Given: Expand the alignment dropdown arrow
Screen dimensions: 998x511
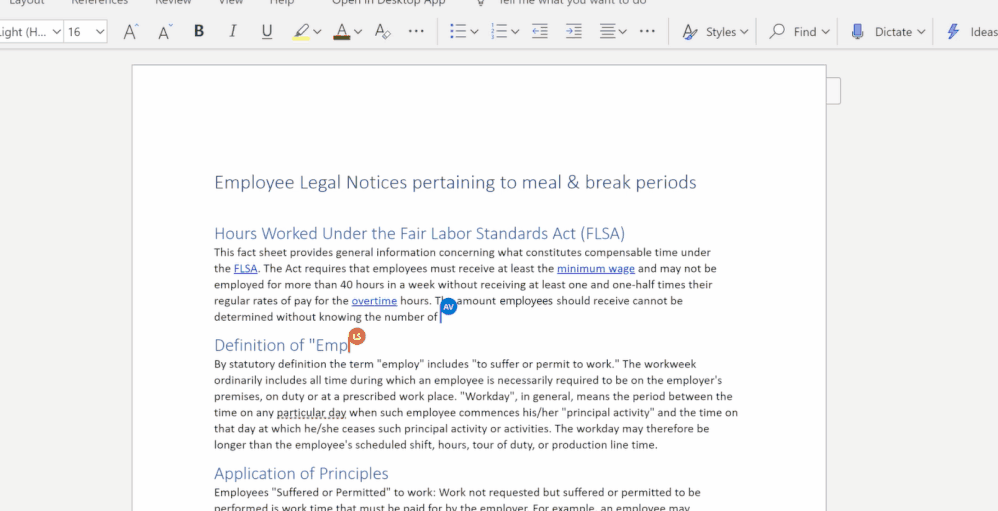Looking at the screenshot, I should [x=622, y=32].
